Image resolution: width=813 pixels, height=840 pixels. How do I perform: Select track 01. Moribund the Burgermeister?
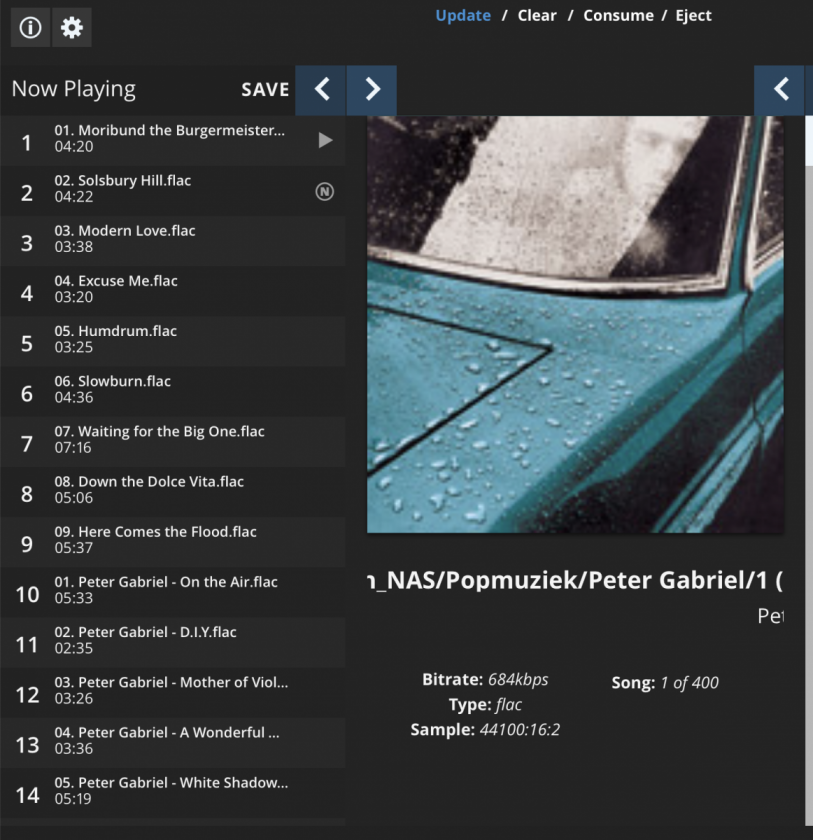[x=172, y=140]
